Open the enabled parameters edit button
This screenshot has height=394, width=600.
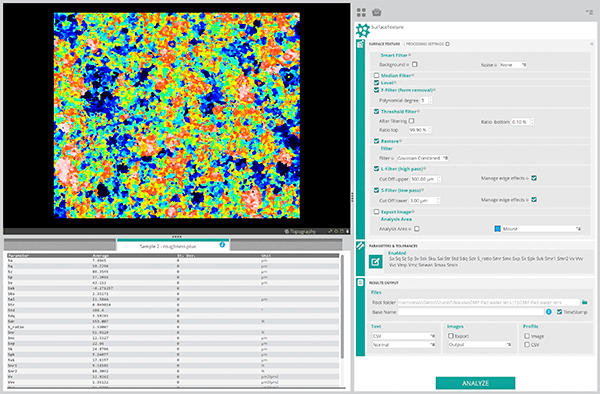375,262
